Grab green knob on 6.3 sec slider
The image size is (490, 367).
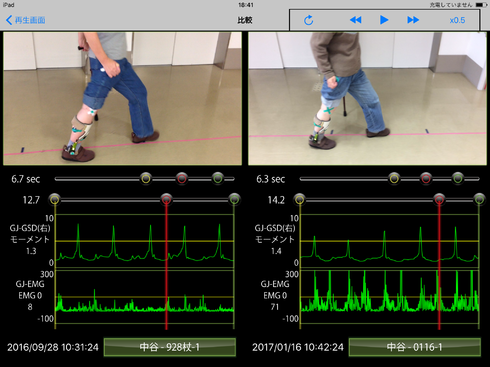[x=458, y=179]
